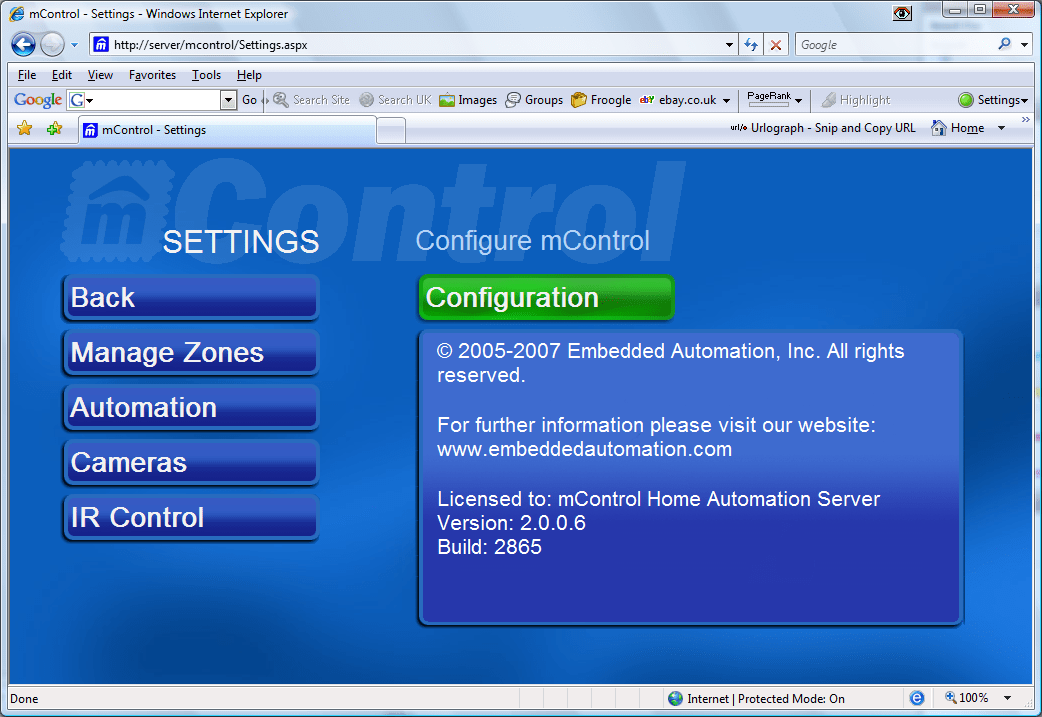Click the Groups icon on the Google toolbar
Viewport: 1042px width, 717px height.
coord(534,99)
